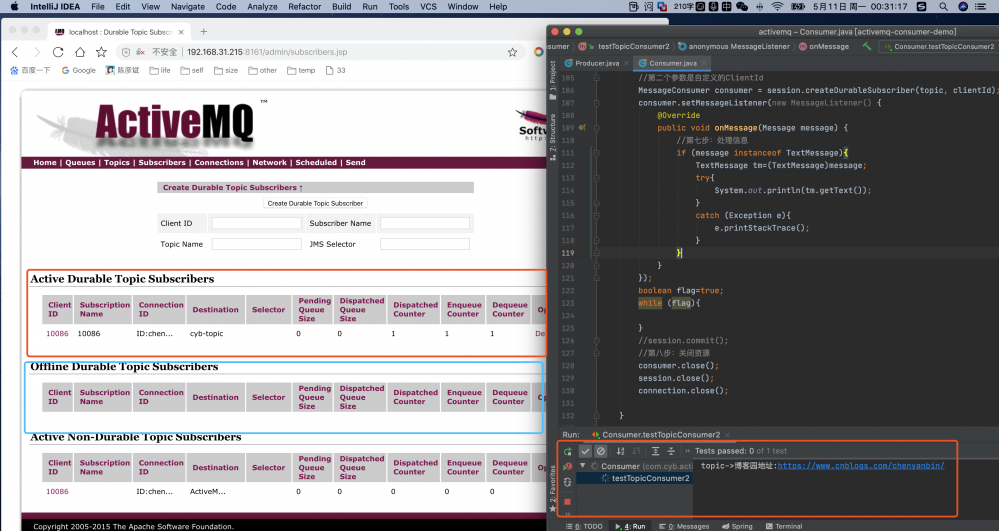Stop the running Consumer test
Image resolution: width=999 pixels, height=531 pixels.
pos(568,502)
